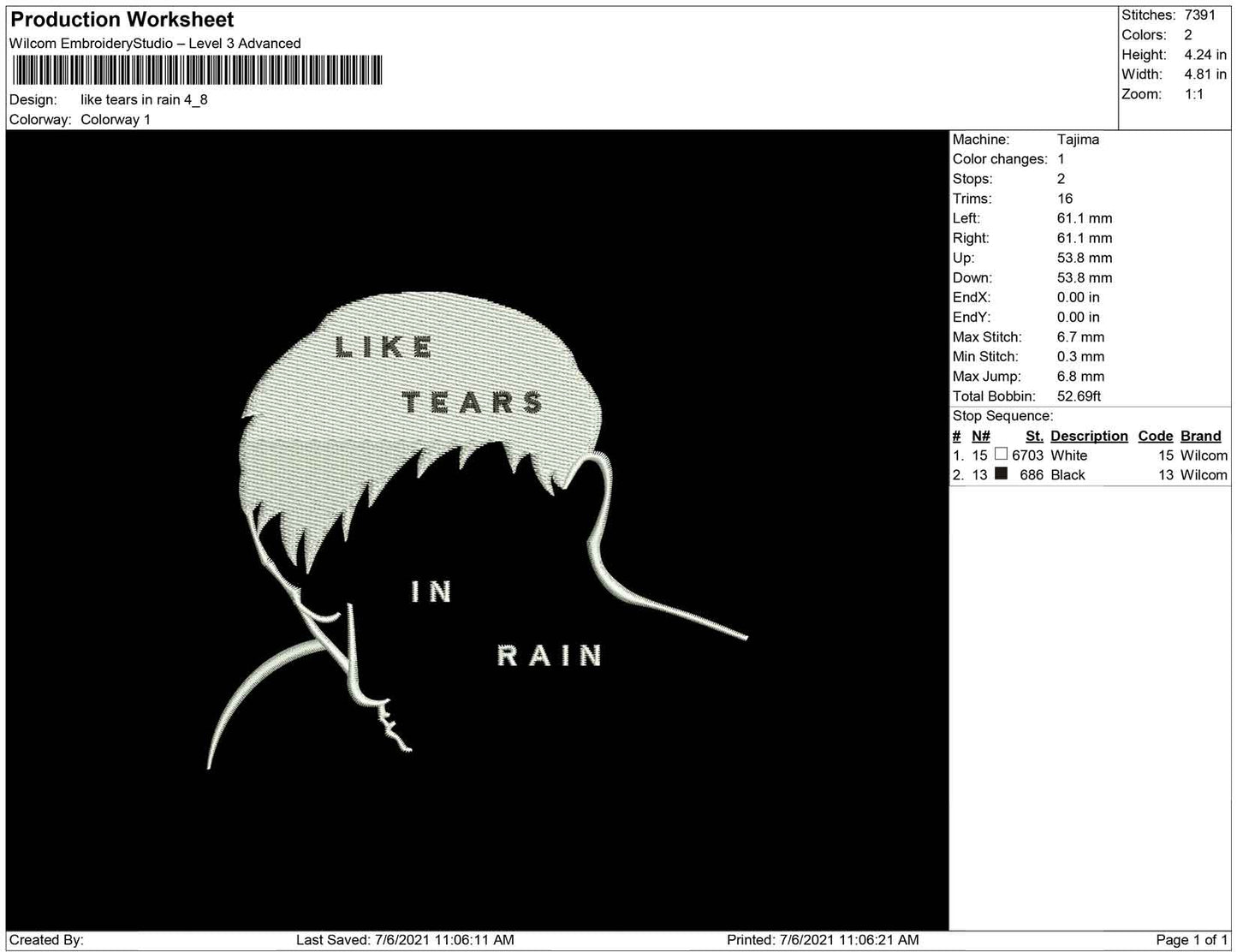Click the "Code" column header
1237x952 pixels.
tap(1156, 436)
